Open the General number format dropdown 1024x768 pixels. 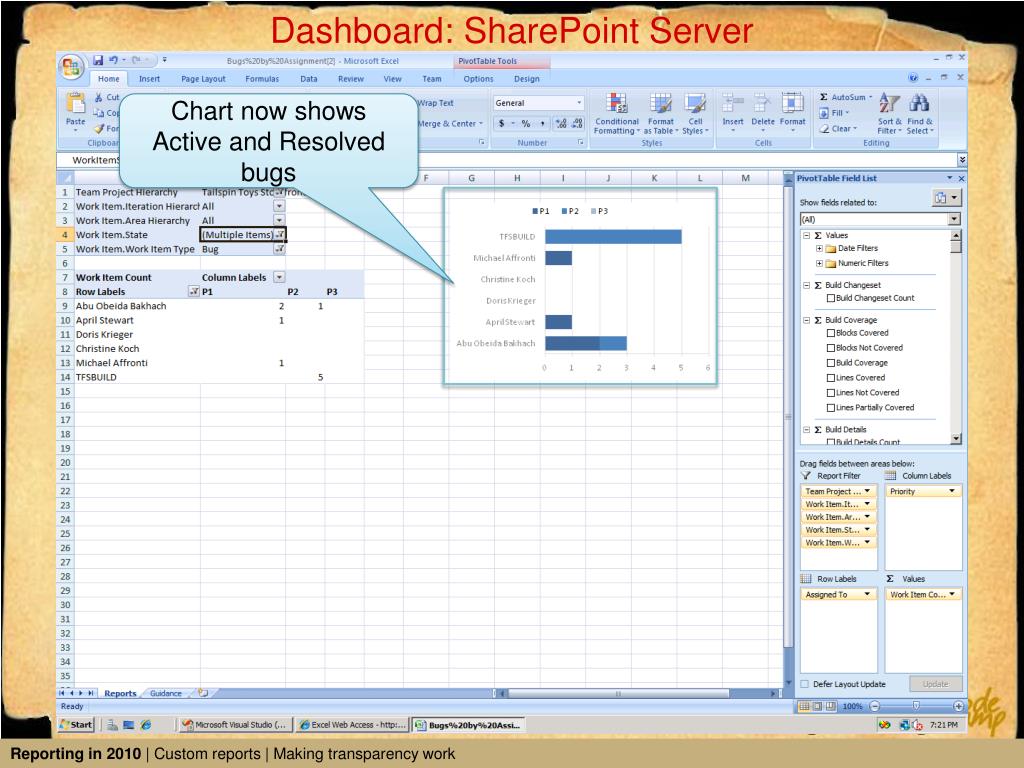579,103
